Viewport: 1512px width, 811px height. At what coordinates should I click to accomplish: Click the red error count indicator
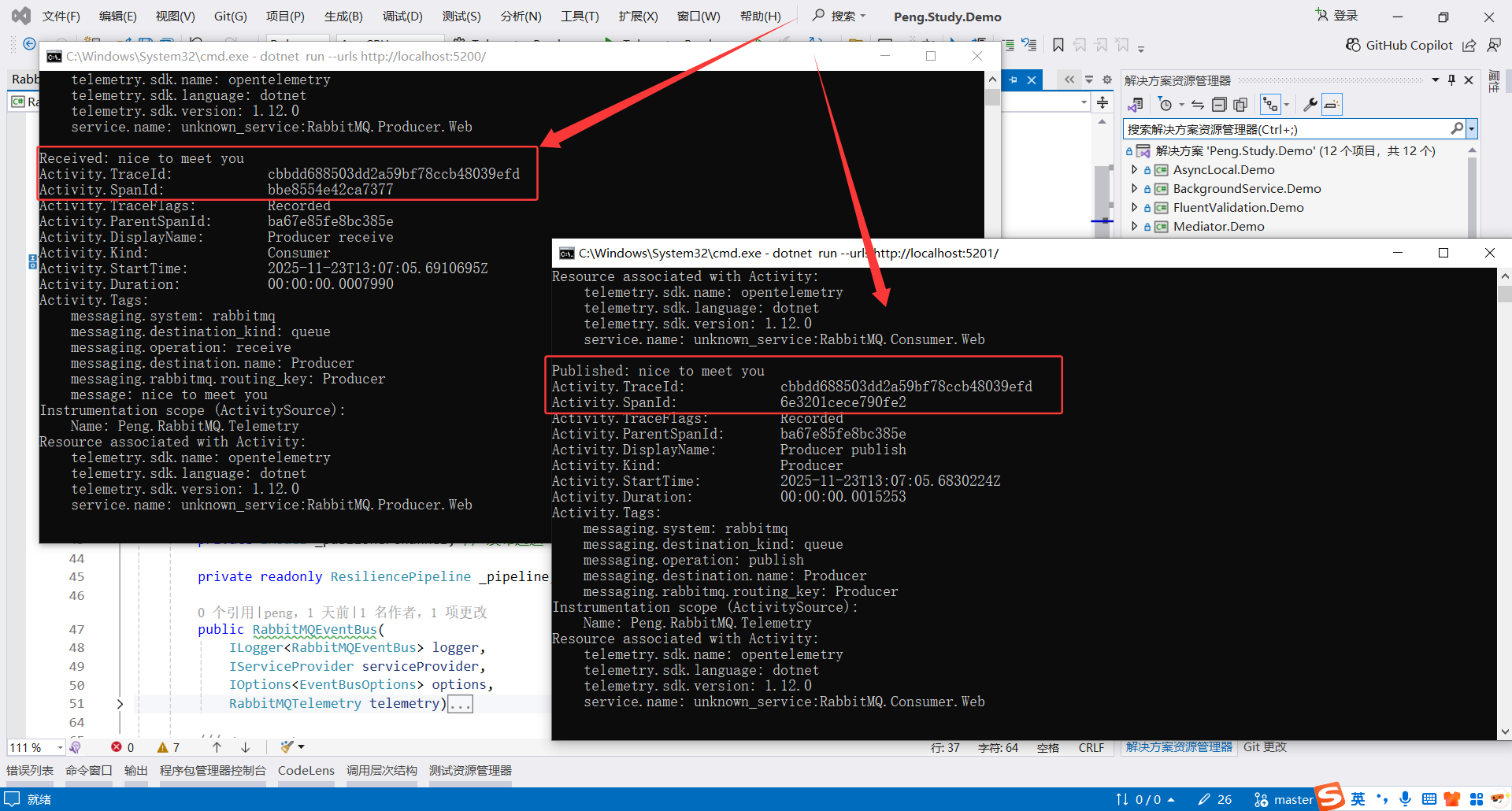[x=123, y=747]
